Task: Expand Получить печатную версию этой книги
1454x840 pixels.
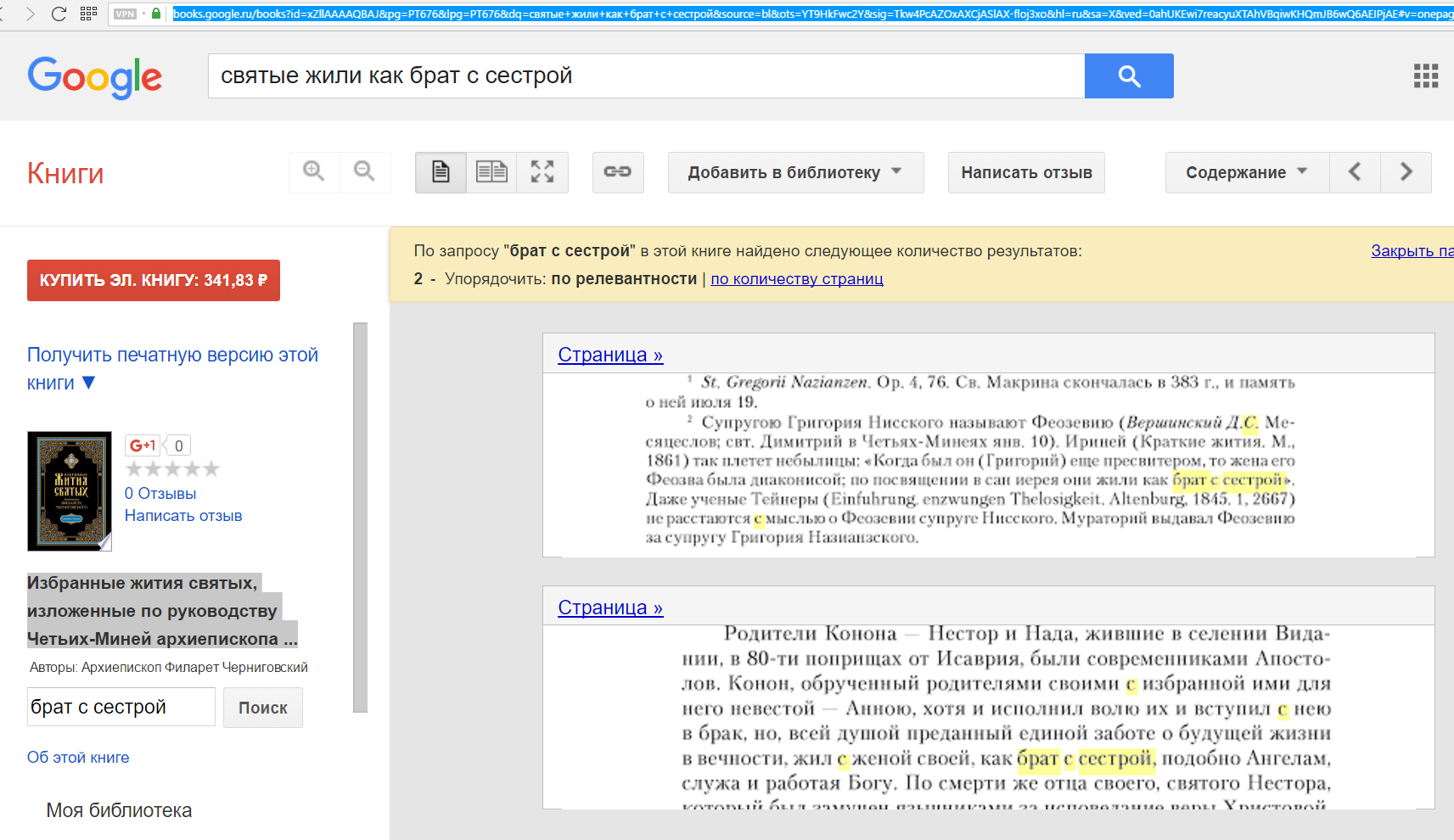Action: click(x=172, y=369)
